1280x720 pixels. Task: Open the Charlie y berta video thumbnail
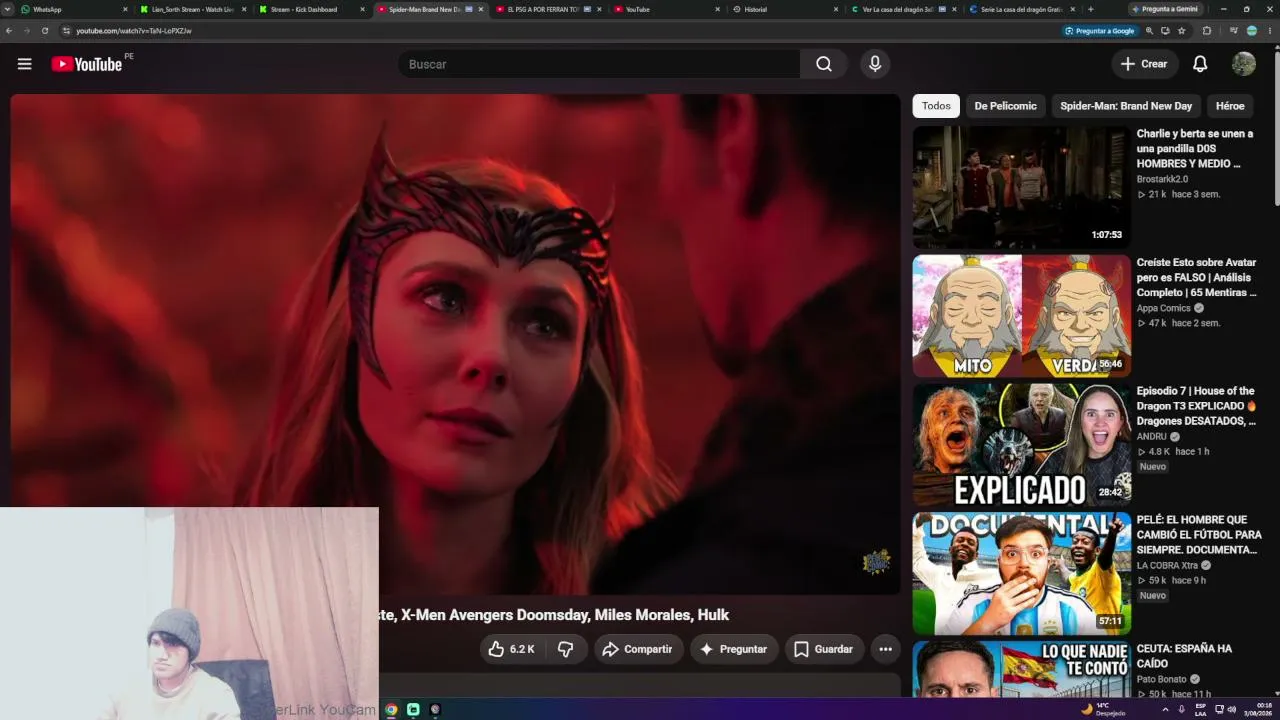(x=1021, y=187)
